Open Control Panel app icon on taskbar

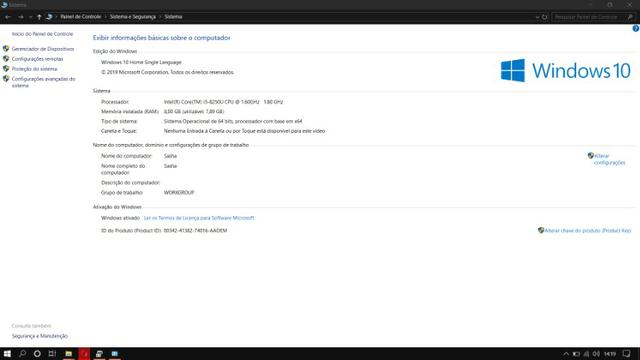pos(99,354)
